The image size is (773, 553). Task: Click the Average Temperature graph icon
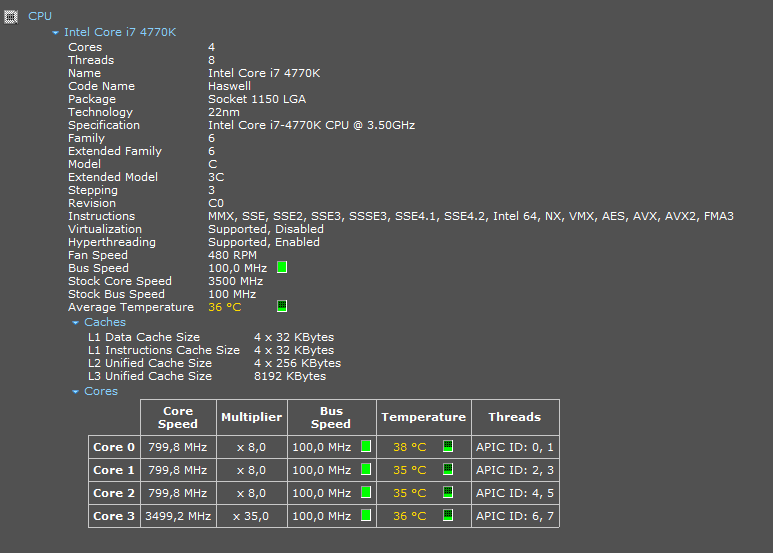[282, 306]
